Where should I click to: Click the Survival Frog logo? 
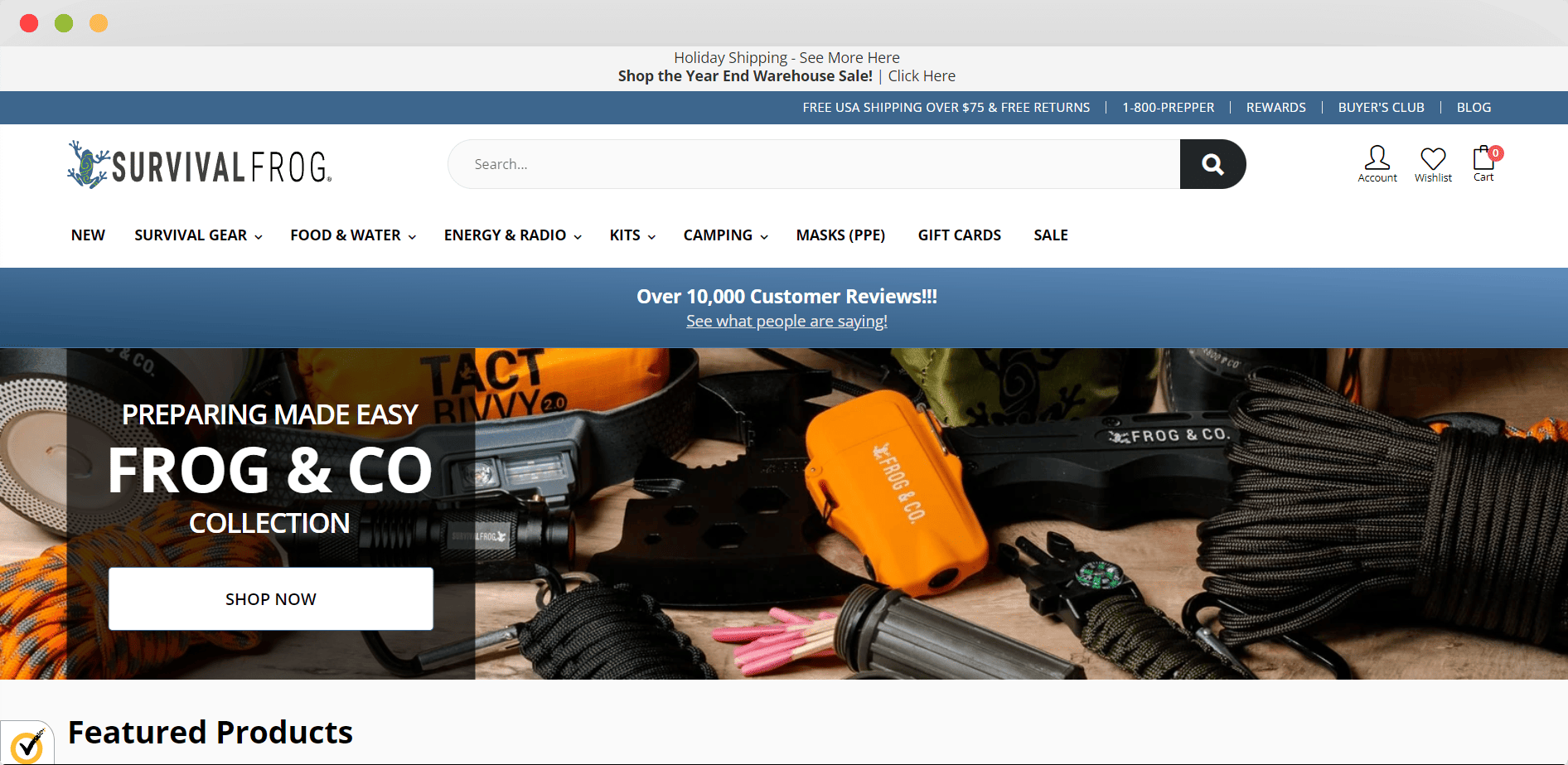click(x=200, y=164)
